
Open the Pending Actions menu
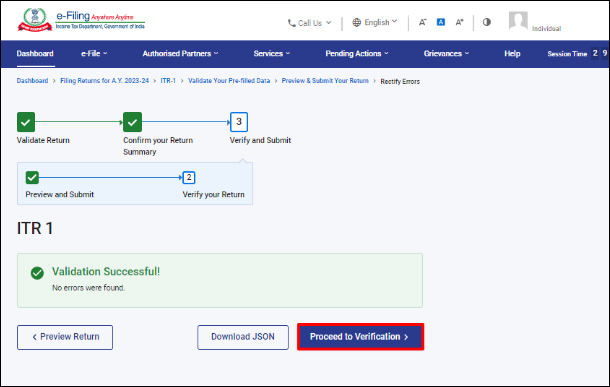[x=357, y=54]
